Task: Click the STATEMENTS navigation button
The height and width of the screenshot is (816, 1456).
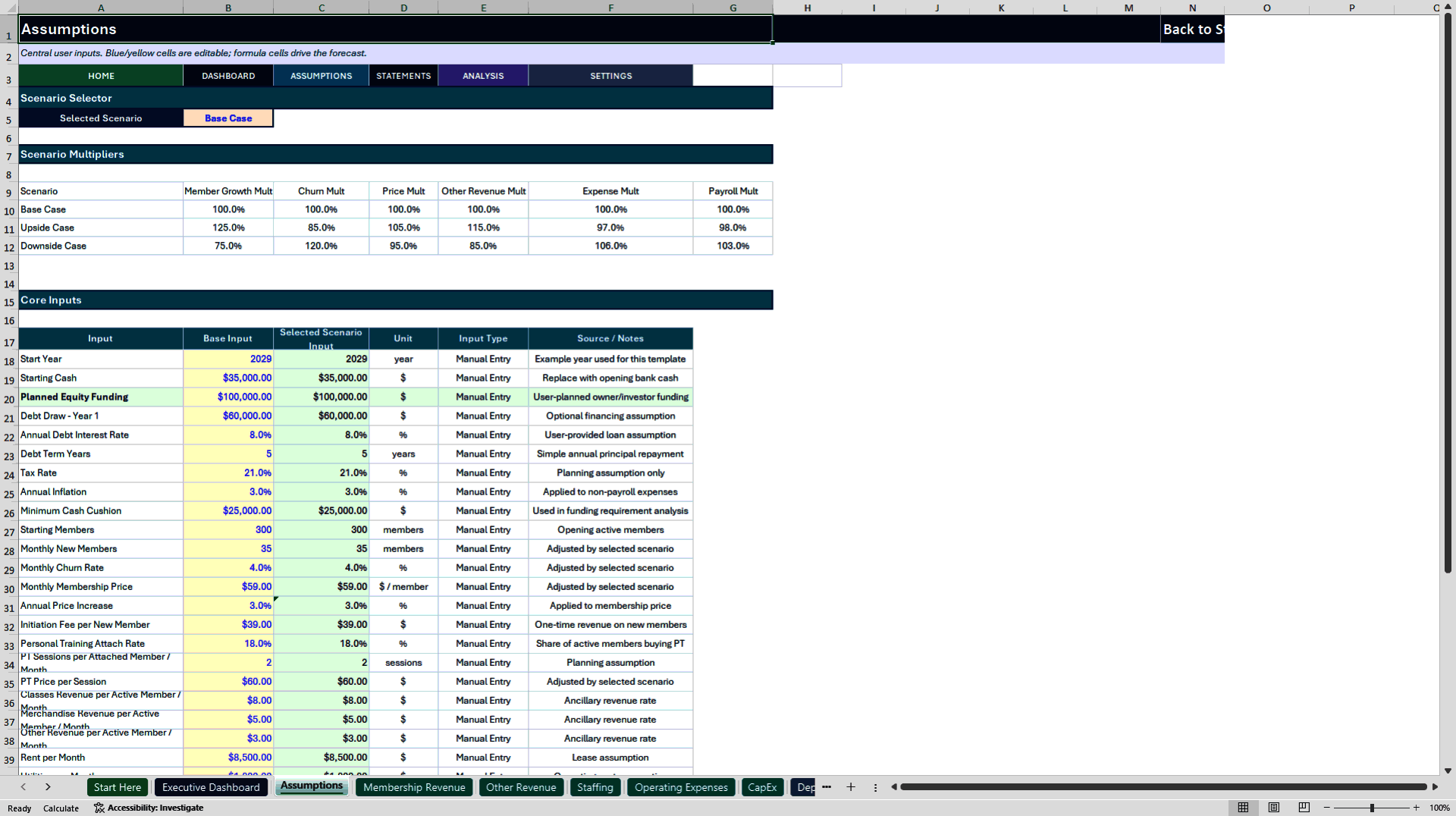Action: tap(403, 76)
